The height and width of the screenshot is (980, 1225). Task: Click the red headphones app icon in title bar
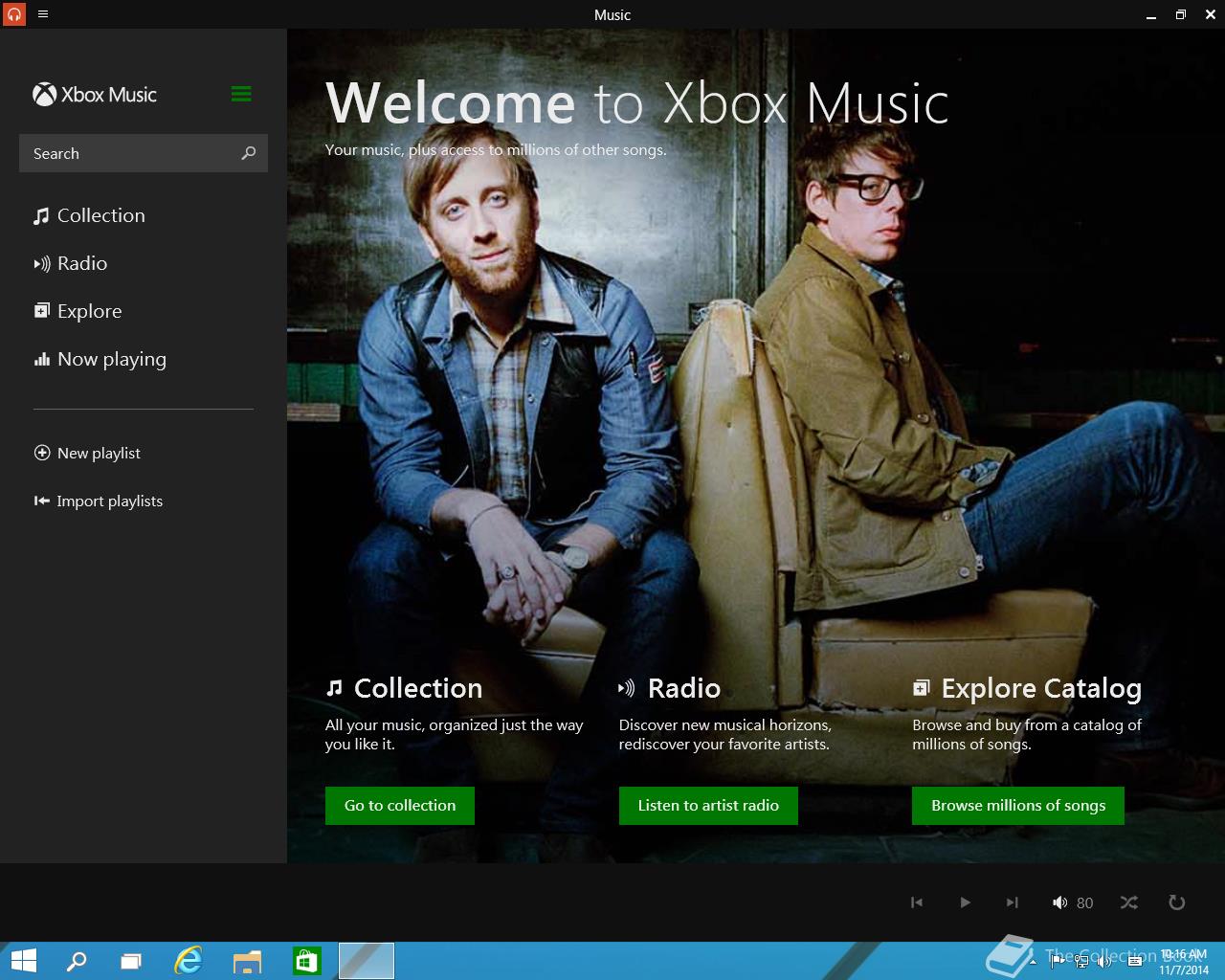pos(13,14)
